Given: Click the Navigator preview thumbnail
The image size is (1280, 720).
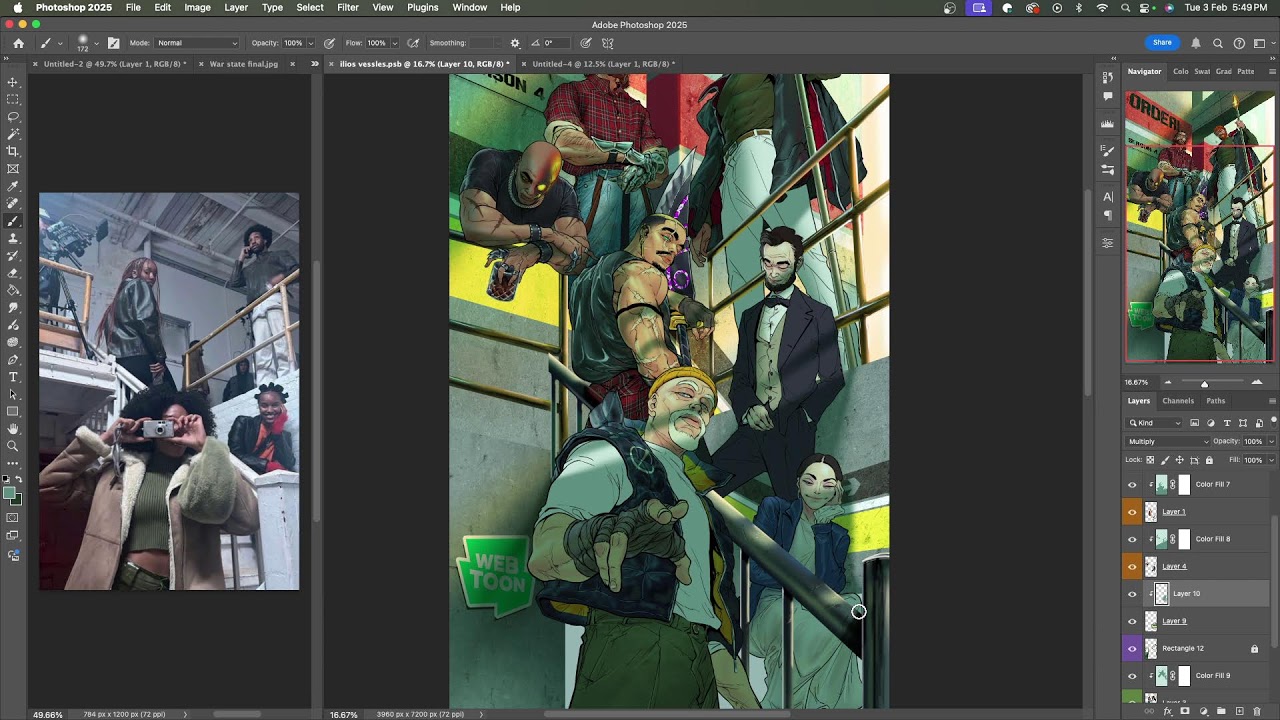Looking at the screenshot, I should (1200, 227).
